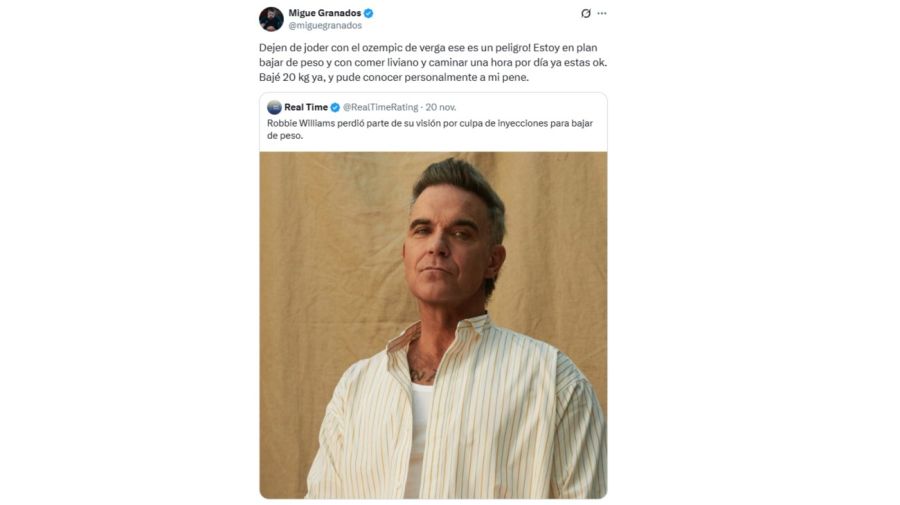Open the quoted tweet text about injections
This screenshot has width=900, height=505.
[430, 129]
